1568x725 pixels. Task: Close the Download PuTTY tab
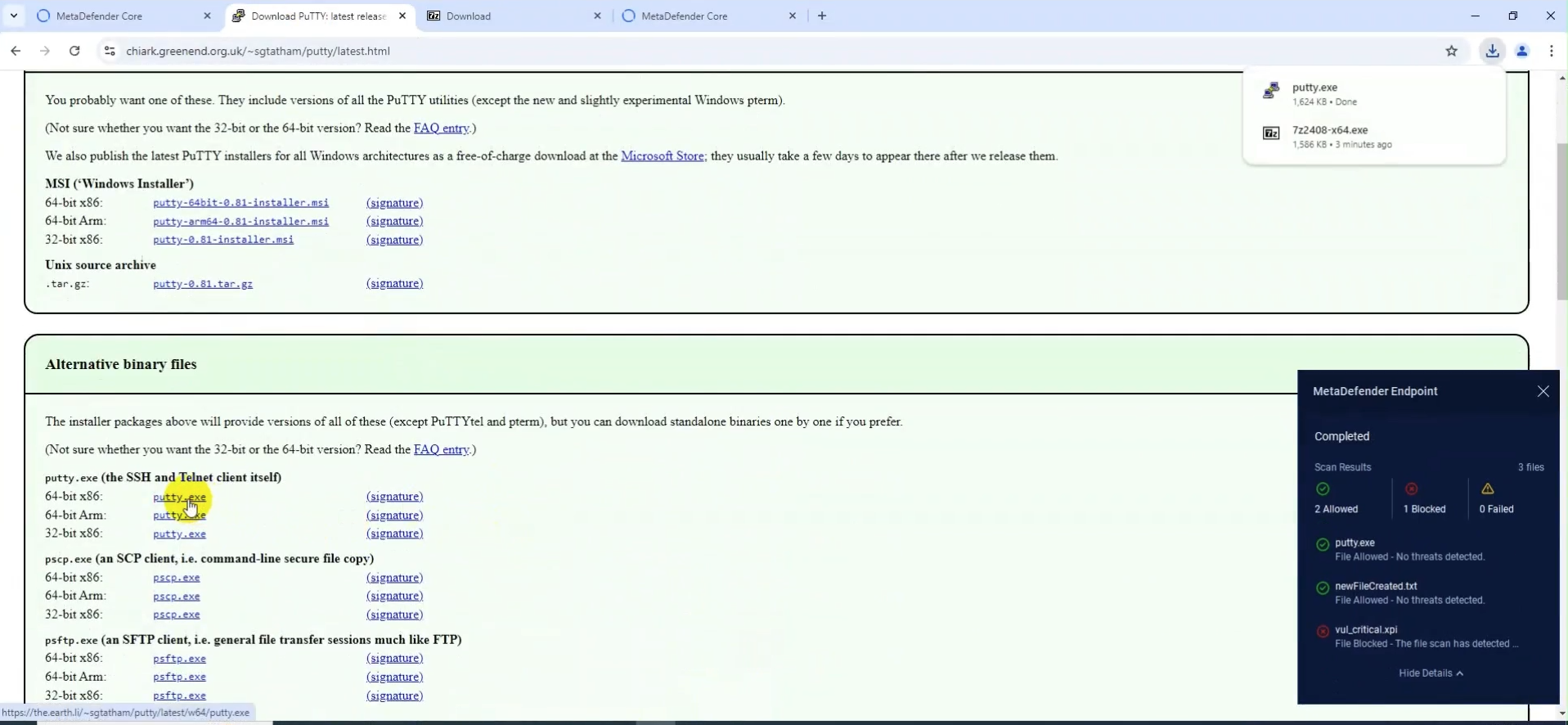402,16
